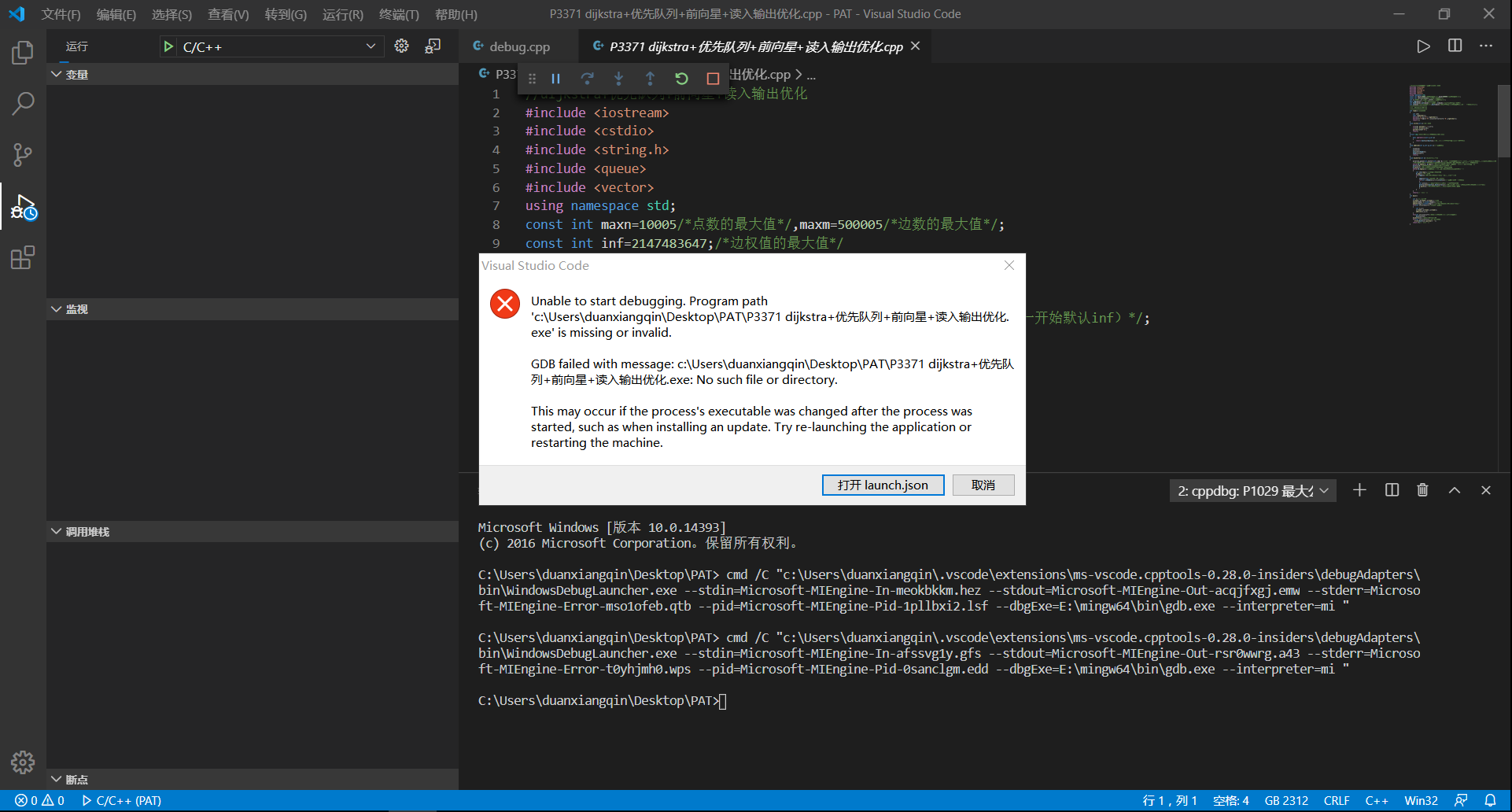Pause the debug session
Image resolution: width=1512 pixels, height=812 pixels.
556,79
